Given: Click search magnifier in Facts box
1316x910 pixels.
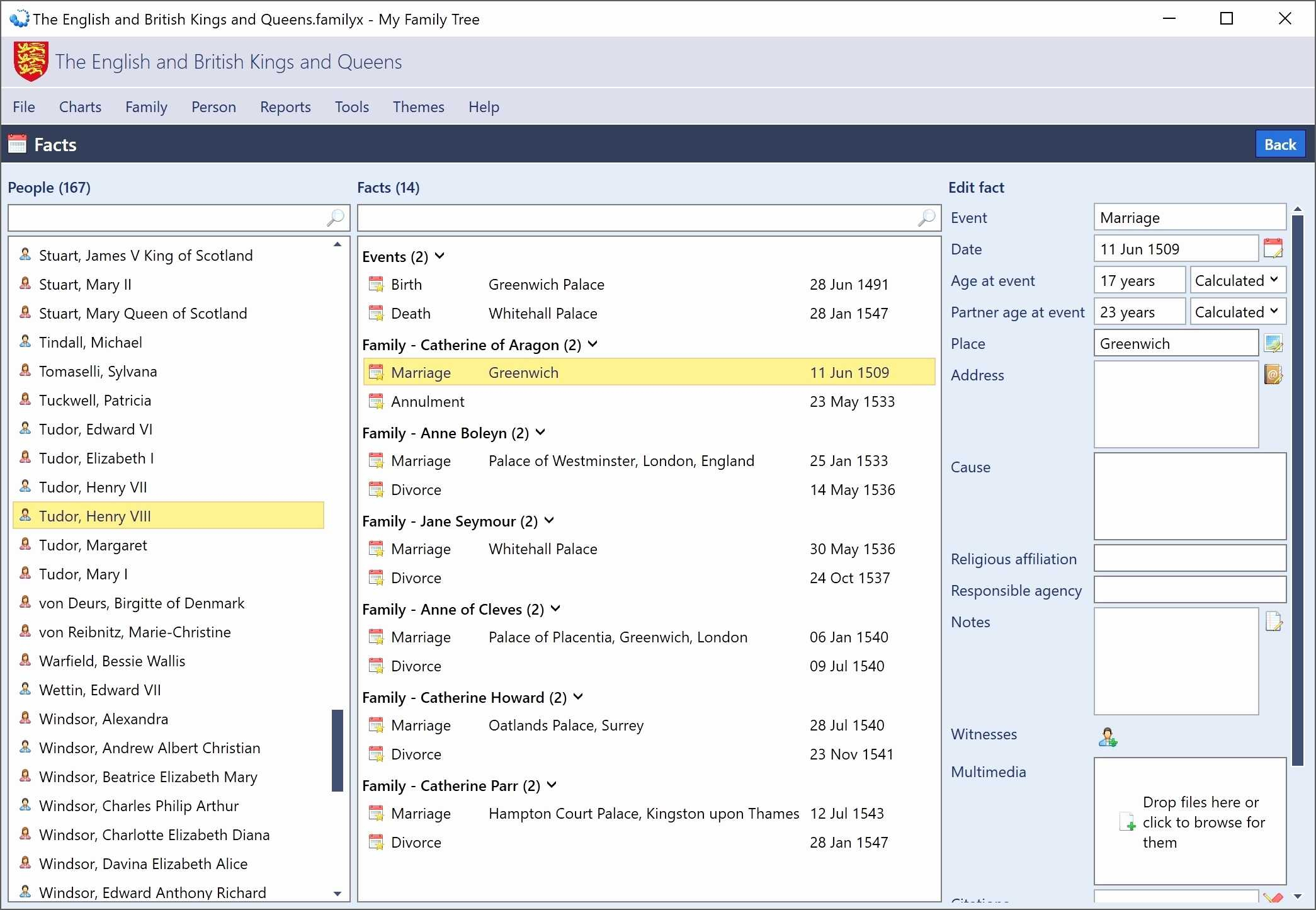Looking at the screenshot, I should pyautogui.click(x=926, y=218).
